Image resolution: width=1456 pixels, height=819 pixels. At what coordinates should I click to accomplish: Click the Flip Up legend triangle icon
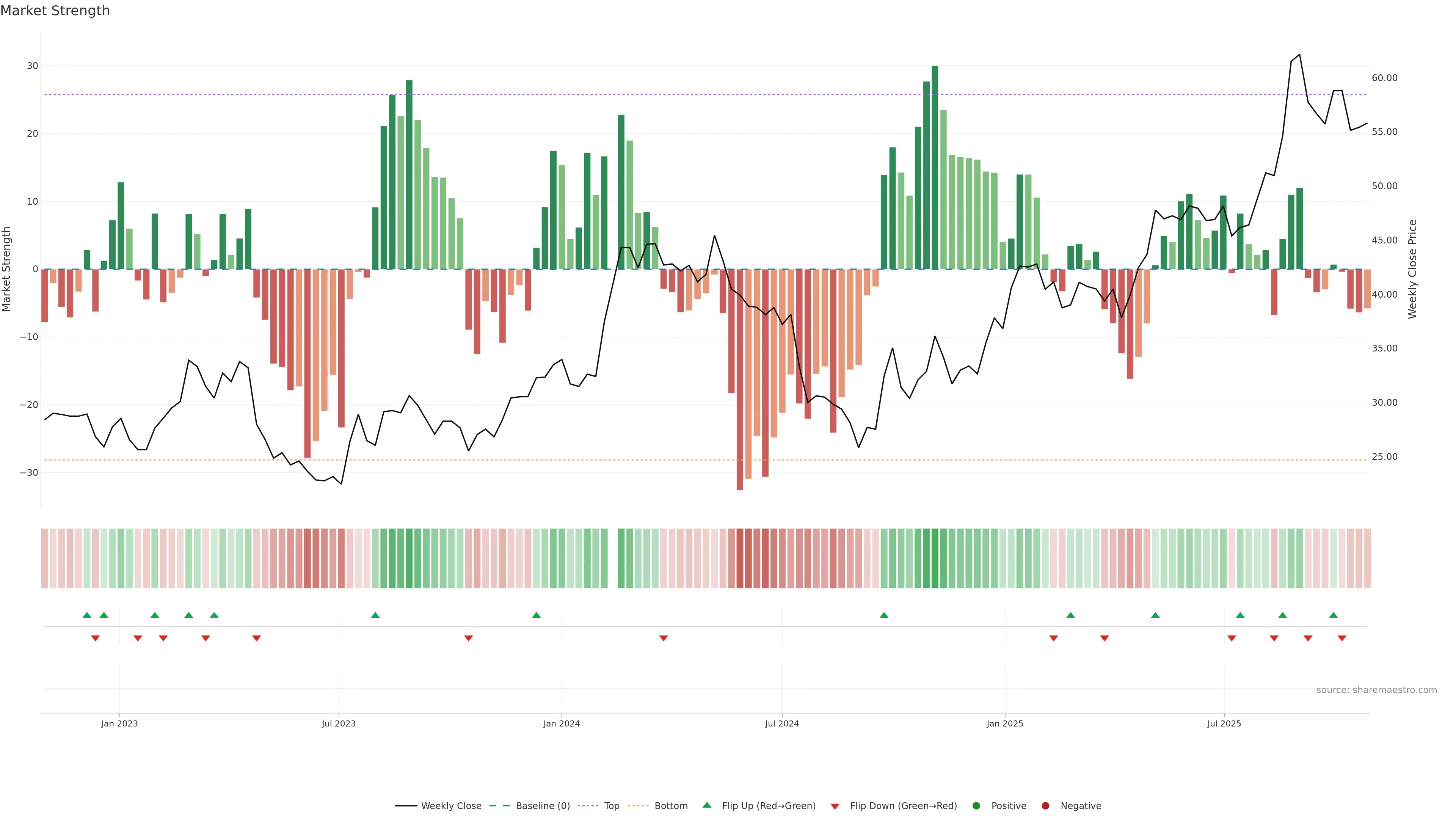pyautogui.click(x=706, y=805)
